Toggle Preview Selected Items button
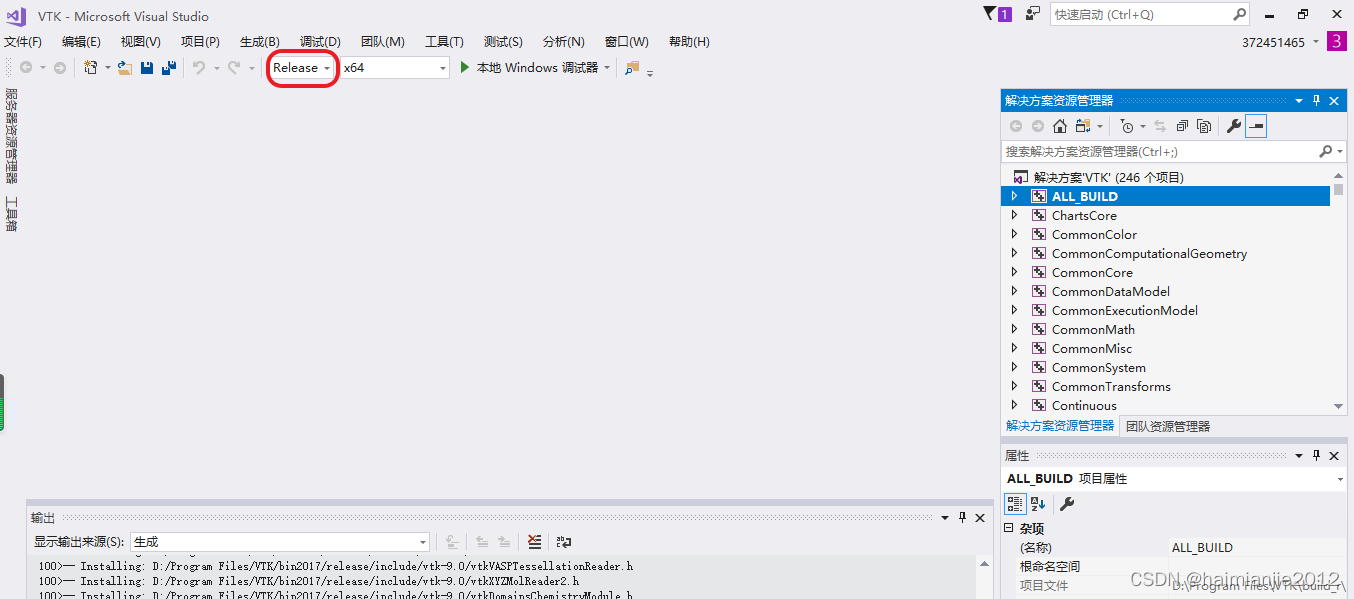The image size is (1354, 599). tap(1256, 126)
